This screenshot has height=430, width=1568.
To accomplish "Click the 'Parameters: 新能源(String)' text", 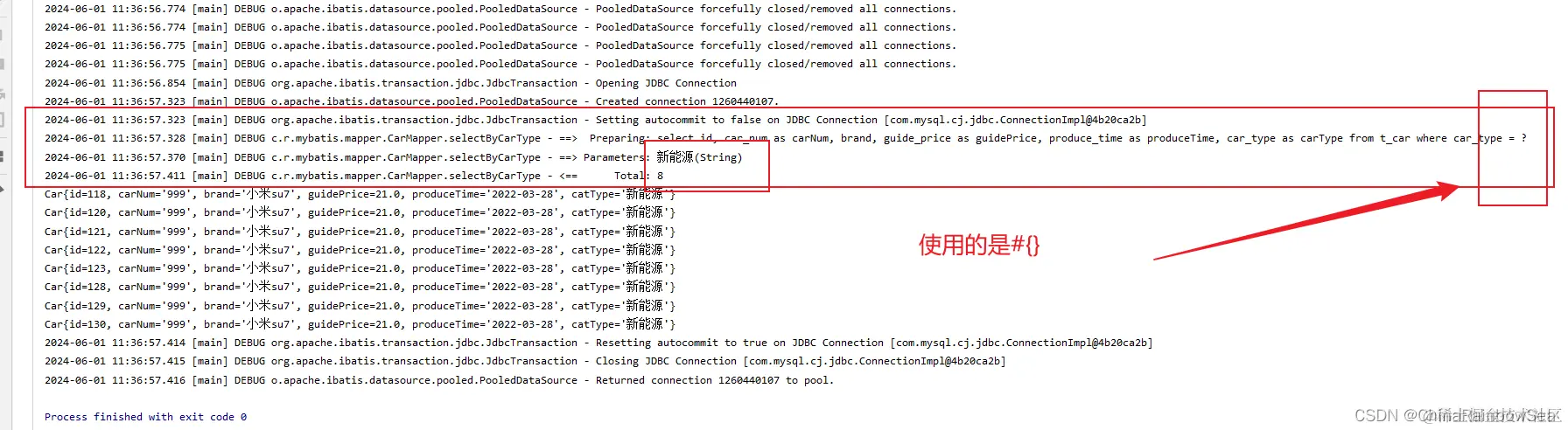I will 662,157.
